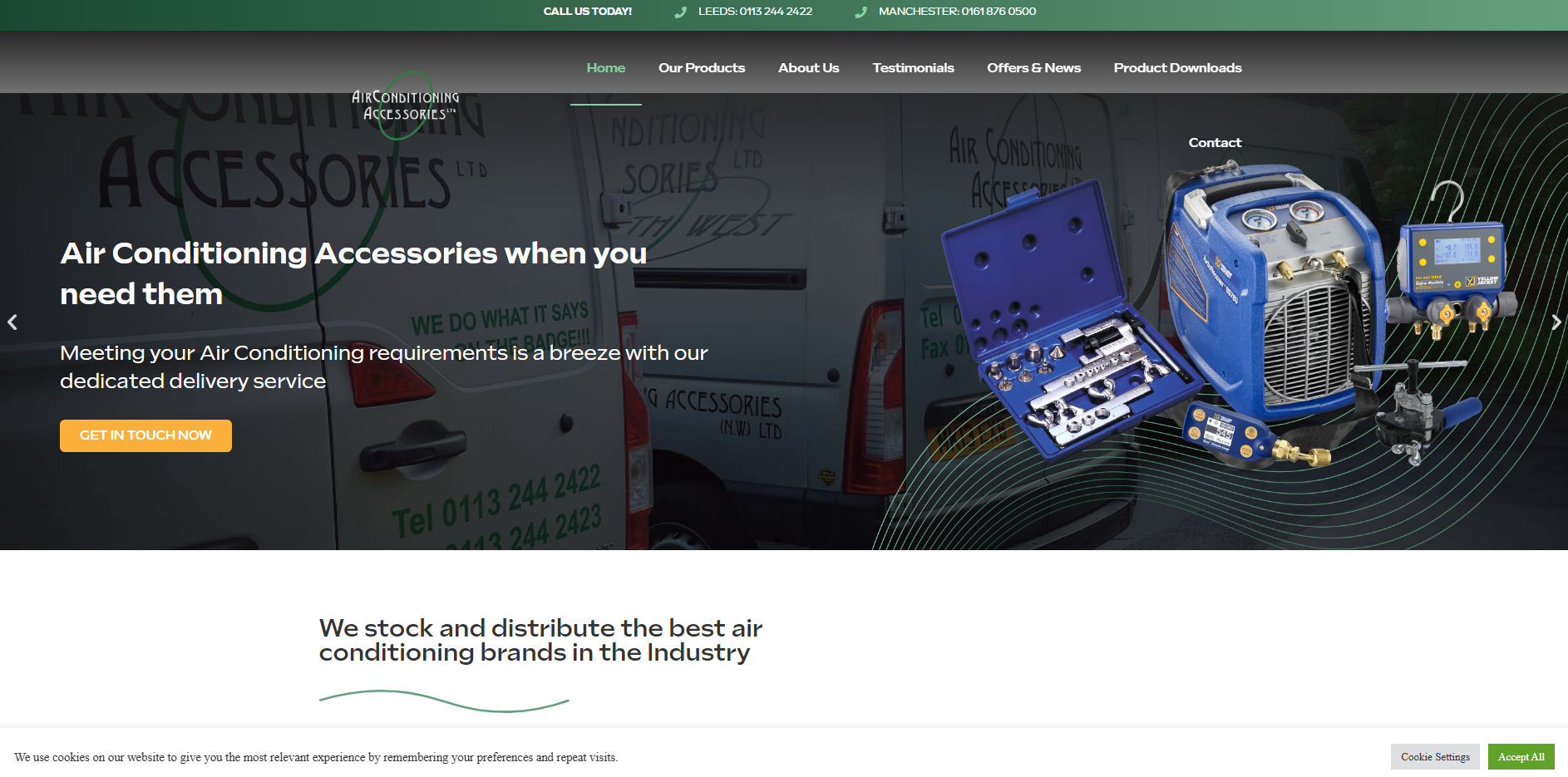The image size is (1568, 777).
Task: Click the Manchester phone handset icon
Action: pyautogui.click(x=862, y=12)
